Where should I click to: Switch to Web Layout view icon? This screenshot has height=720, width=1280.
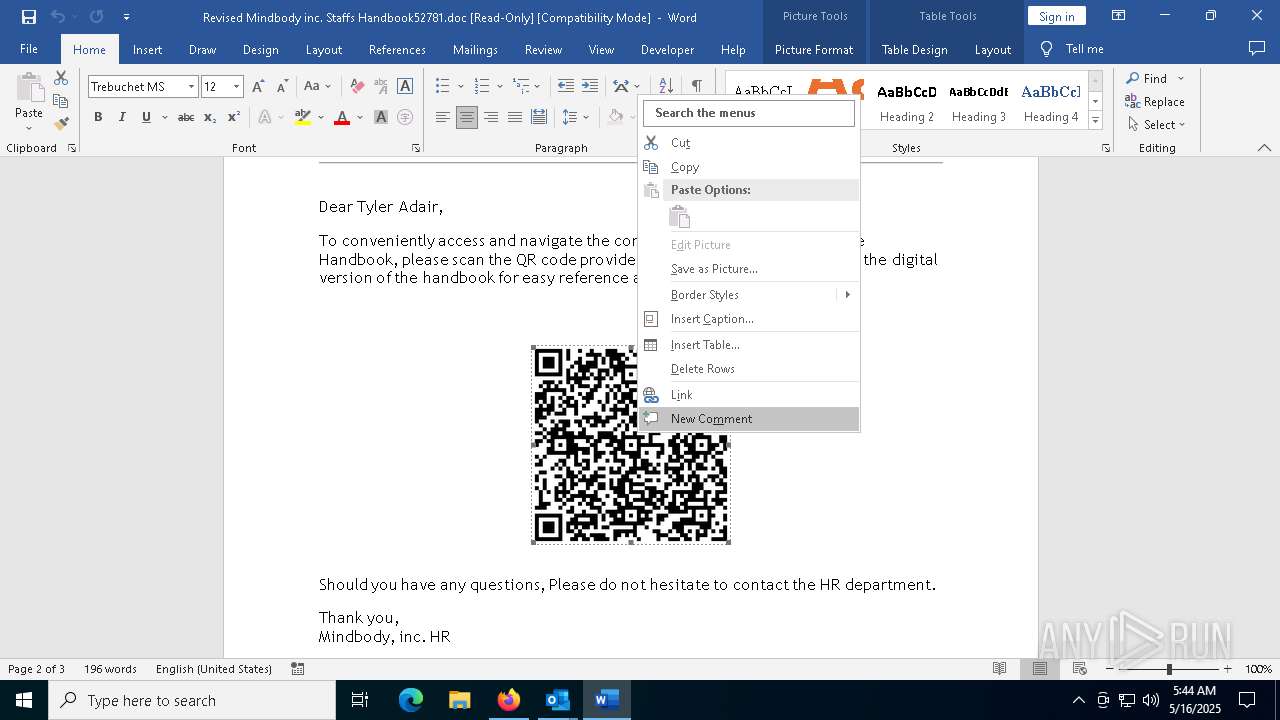pyautogui.click(x=1079, y=668)
